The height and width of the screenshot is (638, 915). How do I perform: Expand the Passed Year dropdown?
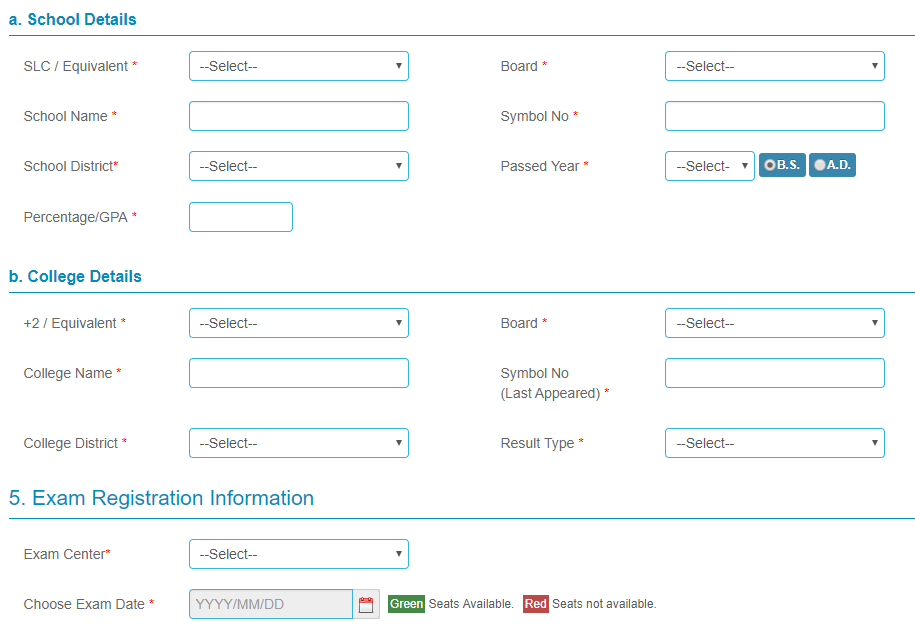[x=709, y=165]
